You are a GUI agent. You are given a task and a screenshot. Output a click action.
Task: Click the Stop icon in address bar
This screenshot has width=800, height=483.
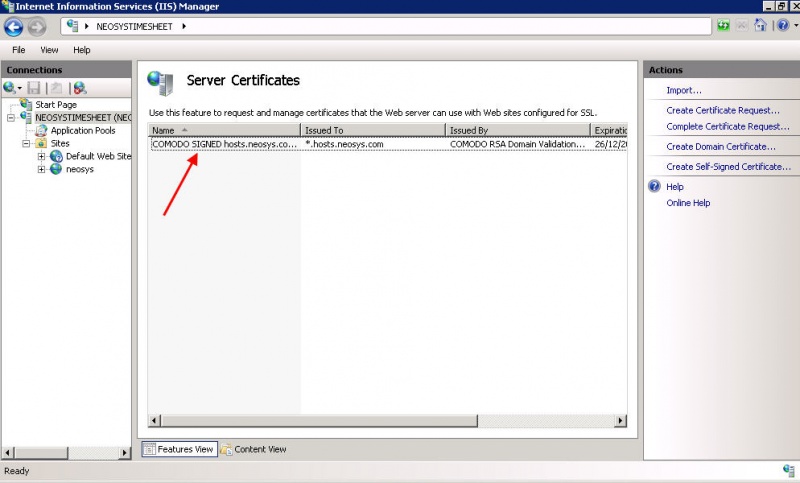(742, 26)
